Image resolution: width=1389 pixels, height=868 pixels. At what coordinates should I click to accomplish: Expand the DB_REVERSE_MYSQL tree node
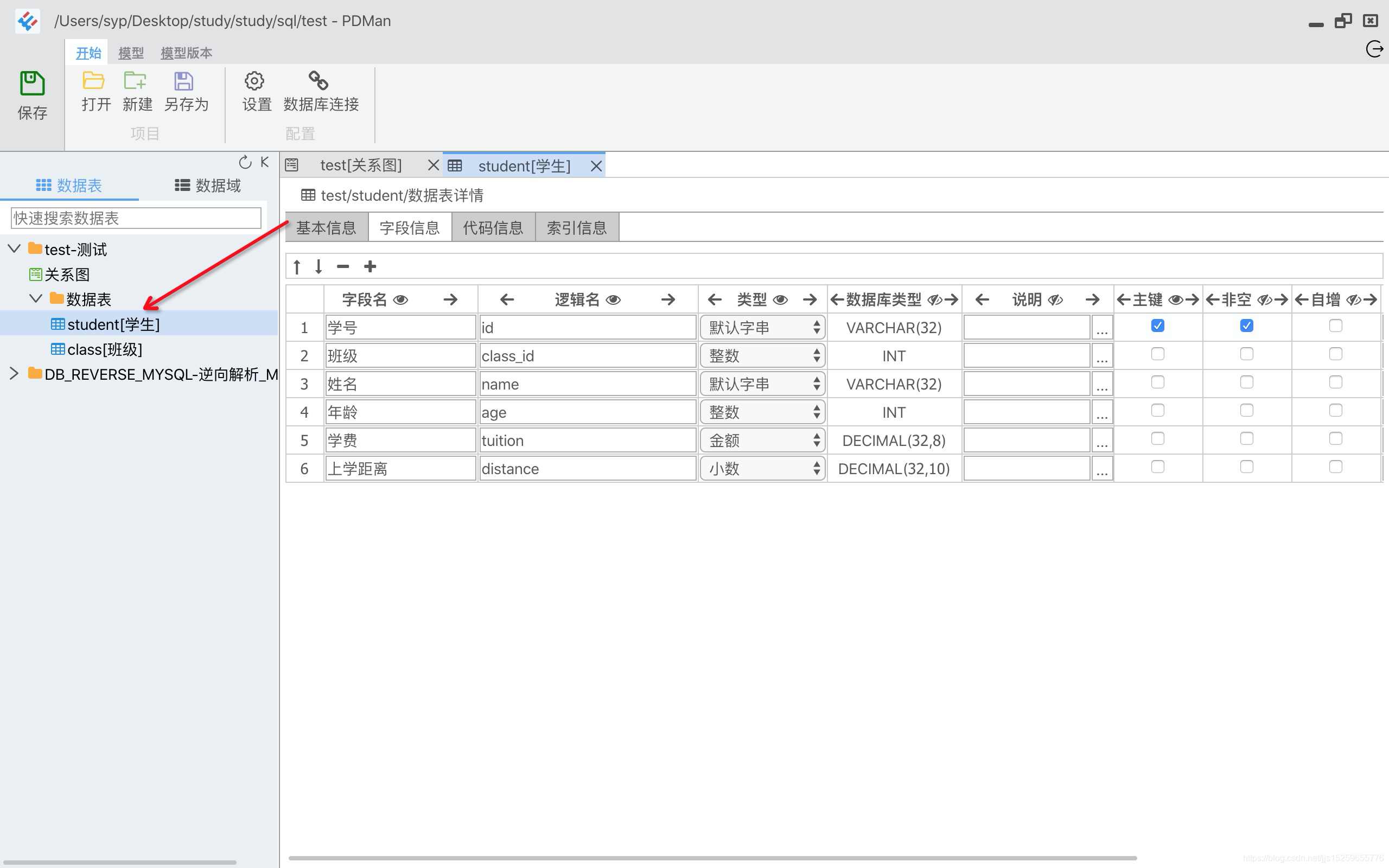(14, 373)
